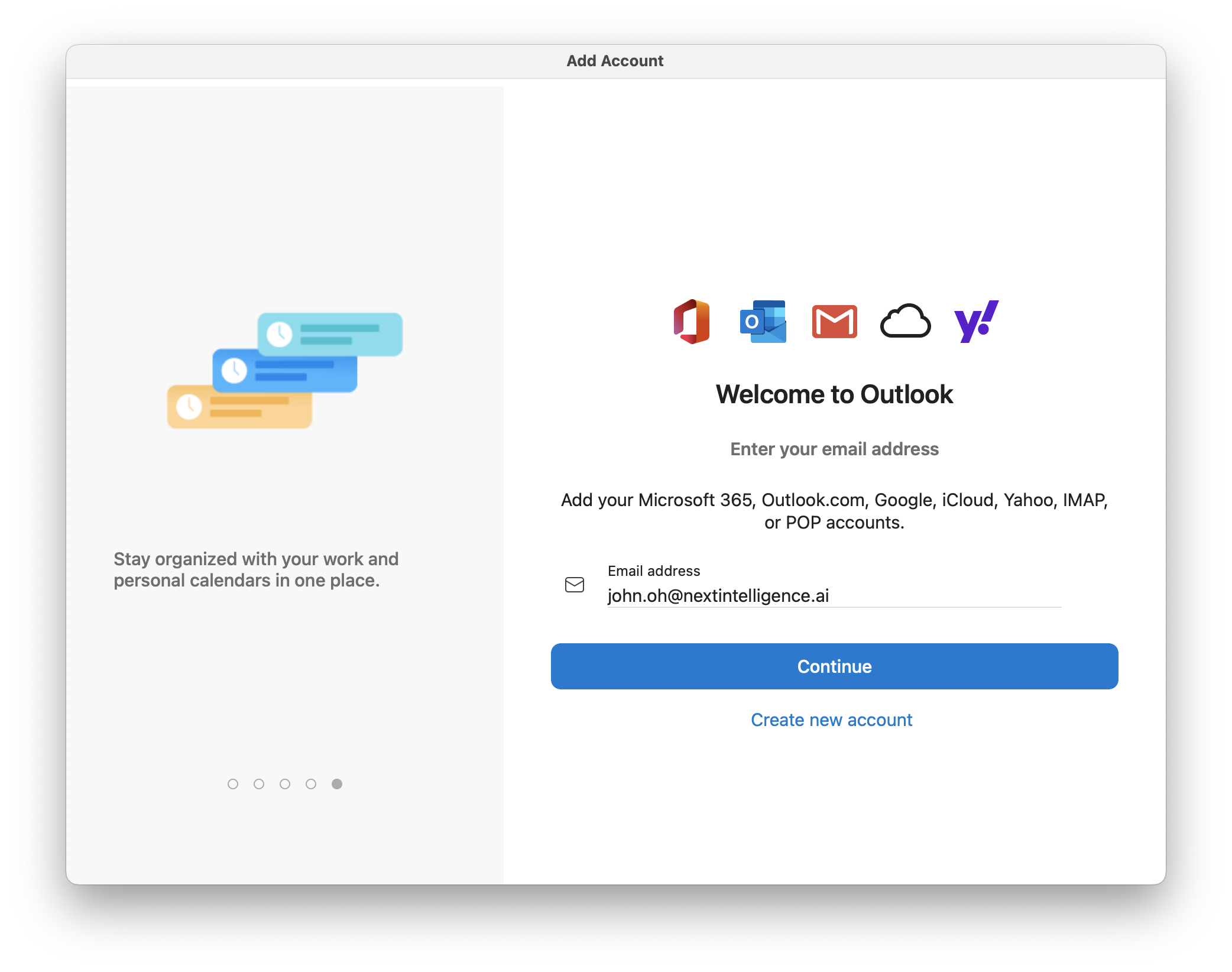This screenshot has height=972, width=1232.
Task: Click the Outlook.com logo icon
Action: (763, 322)
